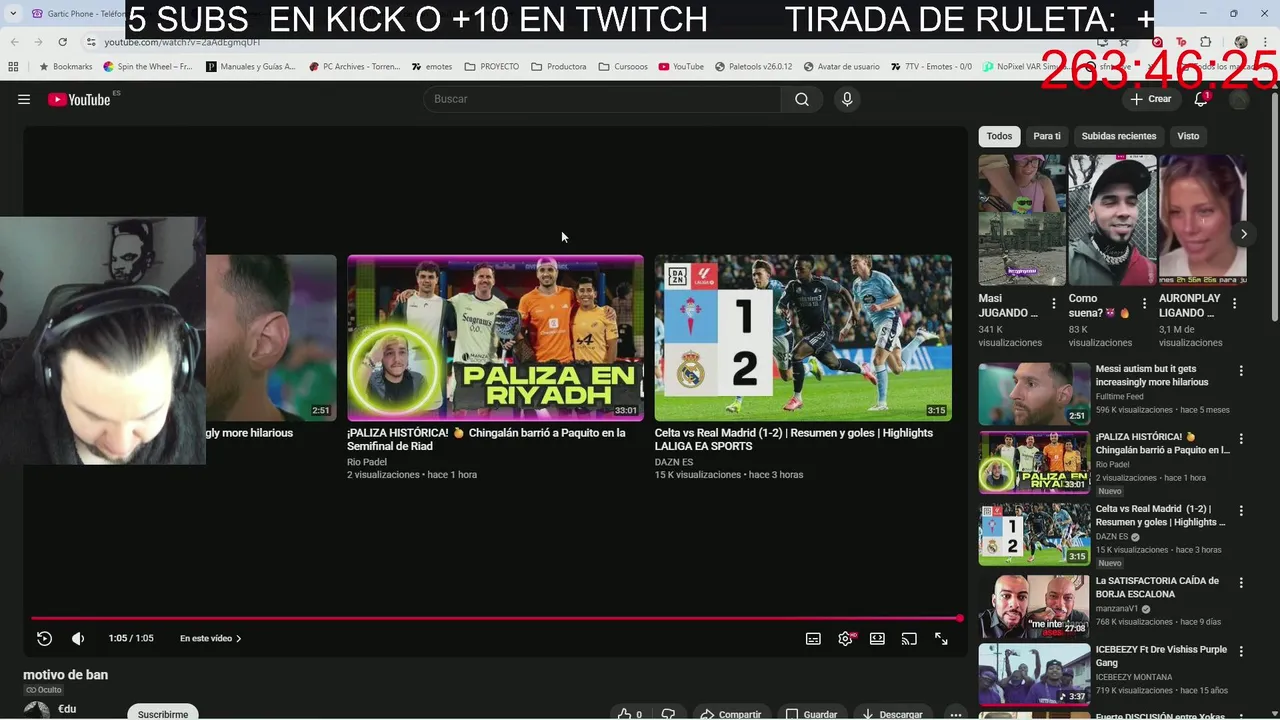Open options for Messi autism video

pos(1241,370)
